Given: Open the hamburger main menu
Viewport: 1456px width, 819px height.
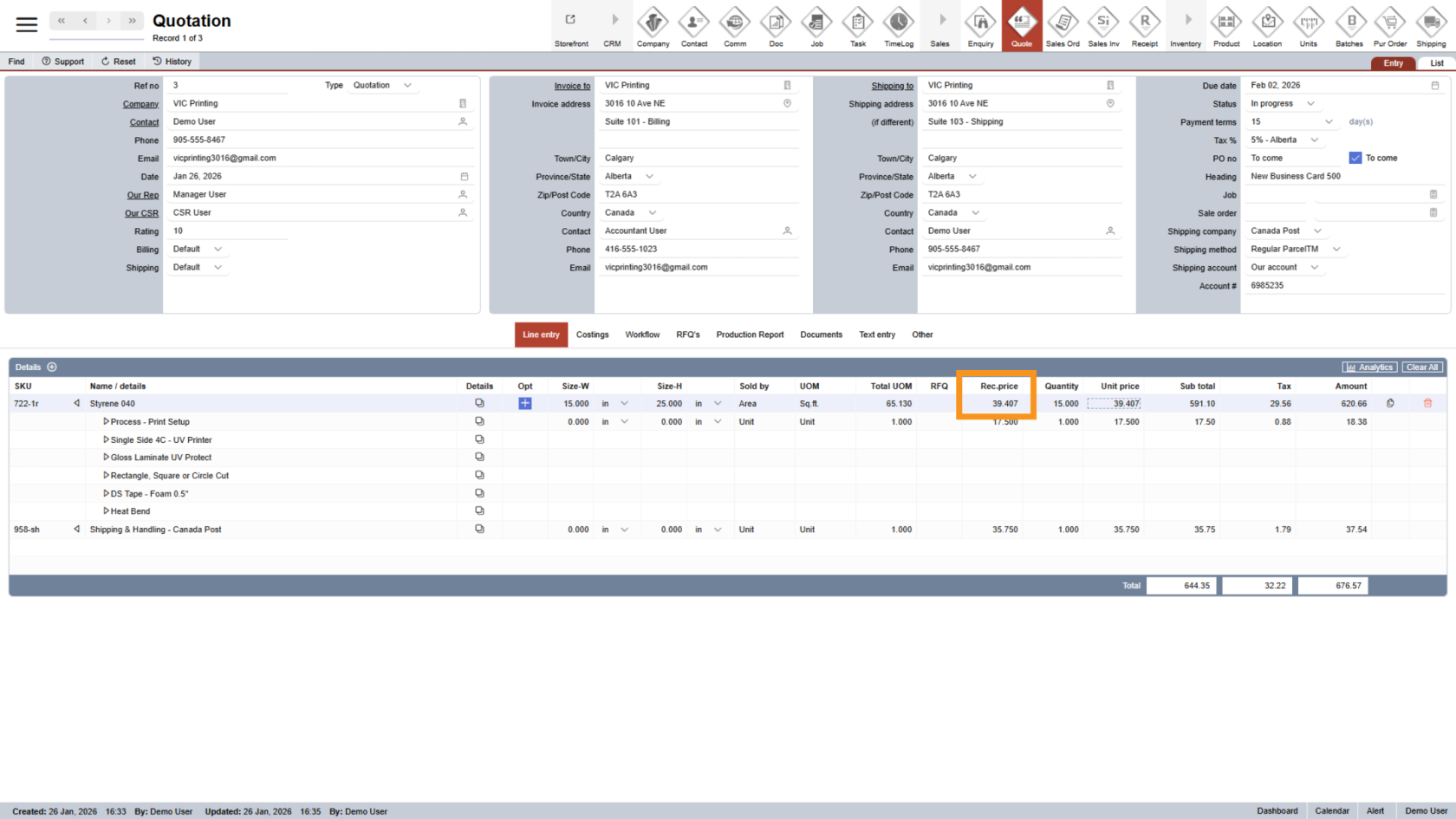Looking at the screenshot, I should [x=27, y=24].
